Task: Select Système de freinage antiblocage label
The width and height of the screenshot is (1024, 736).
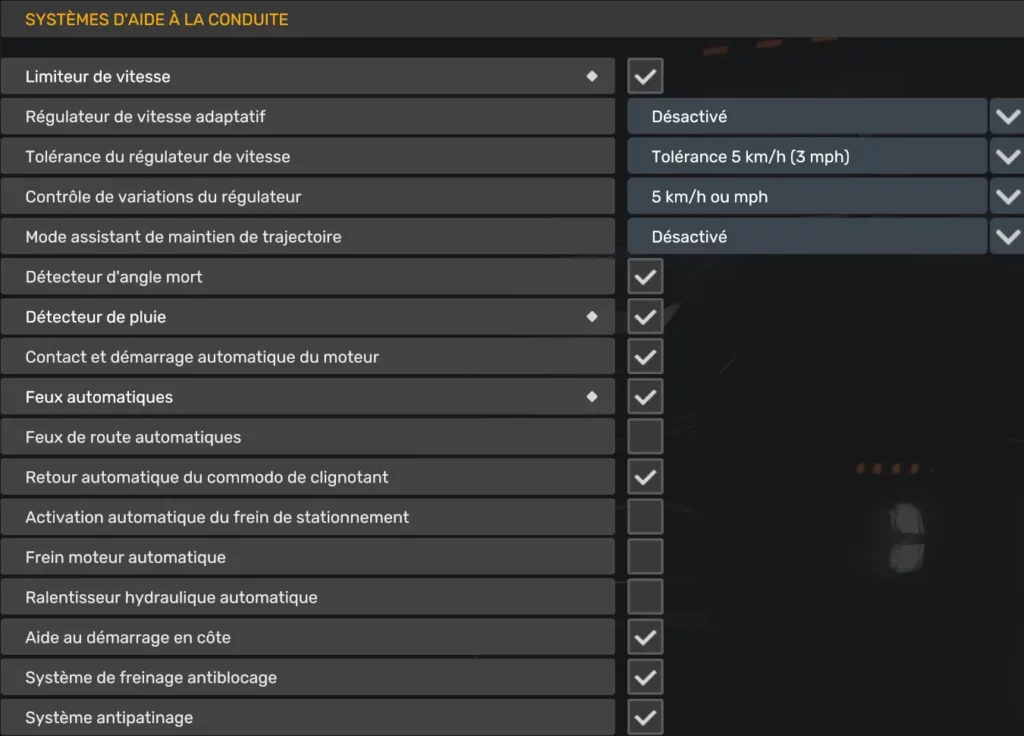Action: [x=151, y=678]
